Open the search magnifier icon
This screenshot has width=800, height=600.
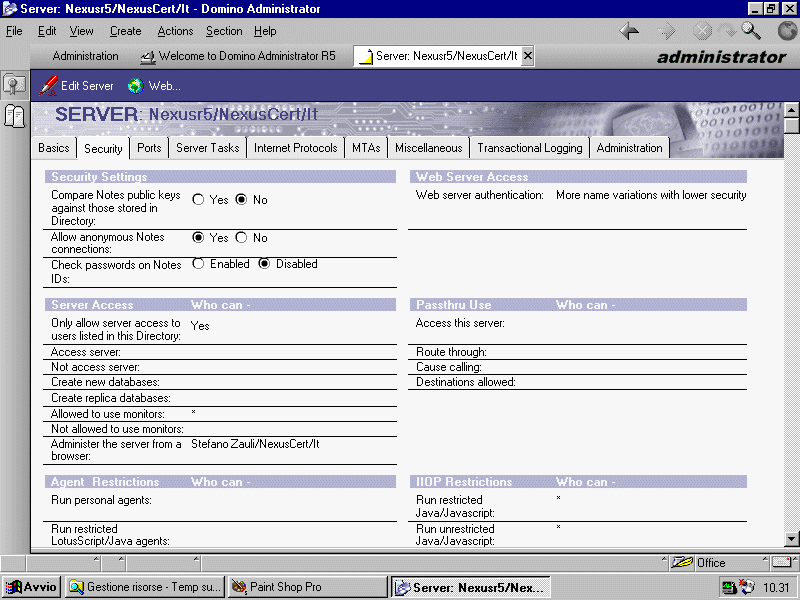click(x=751, y=32)
